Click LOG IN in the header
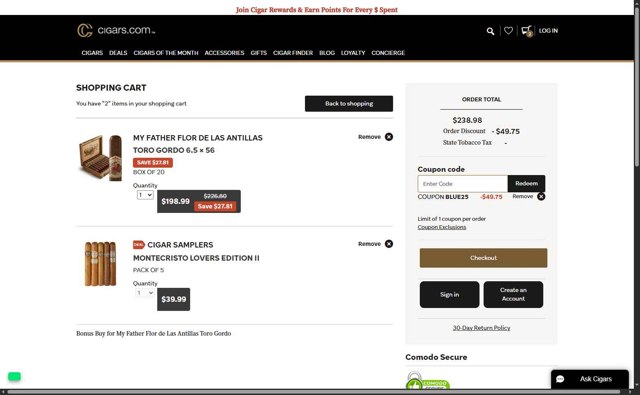640x395 pixels. click(548, 31)
